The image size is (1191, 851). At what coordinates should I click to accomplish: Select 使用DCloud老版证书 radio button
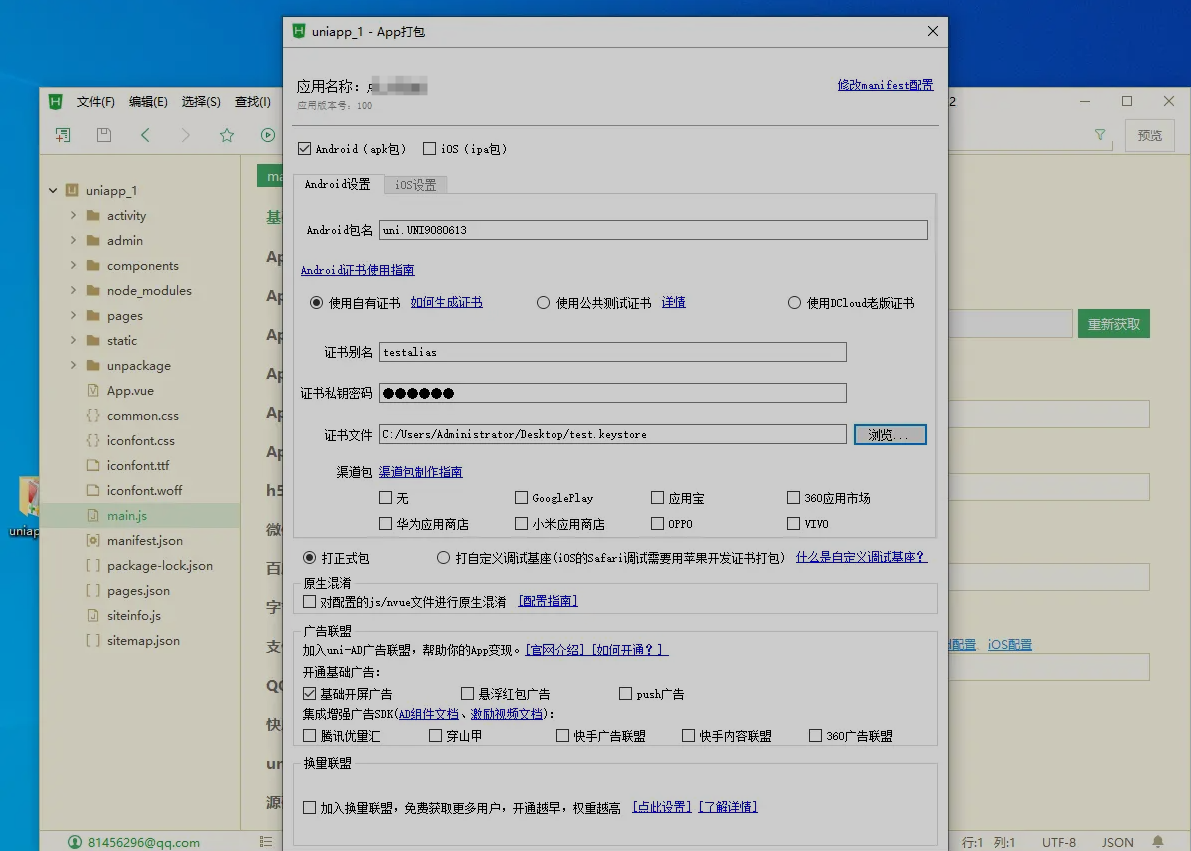coord(795,302)
